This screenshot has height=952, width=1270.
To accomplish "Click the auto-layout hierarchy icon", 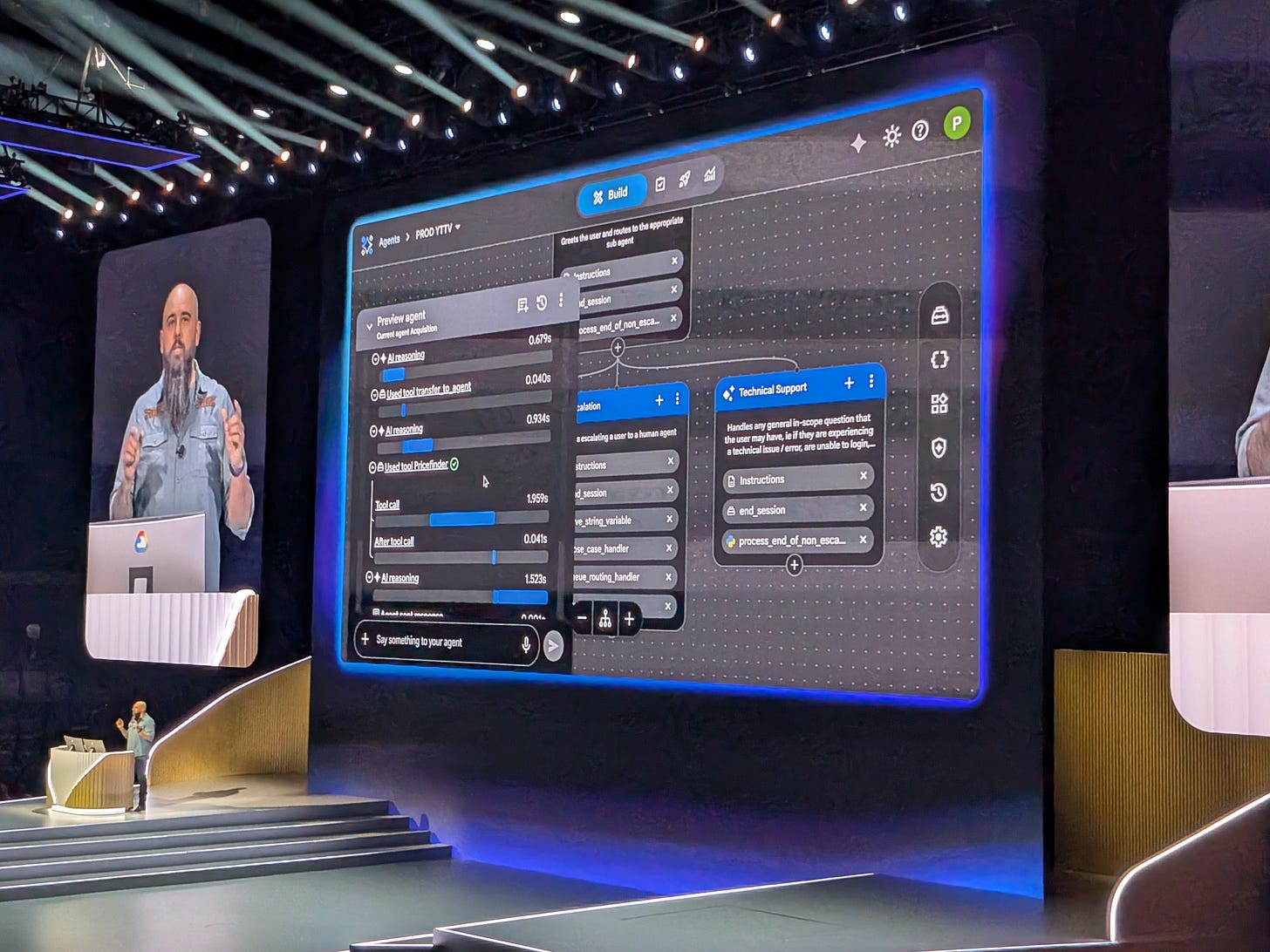I will pyautogui.click(x=605, y=619).
